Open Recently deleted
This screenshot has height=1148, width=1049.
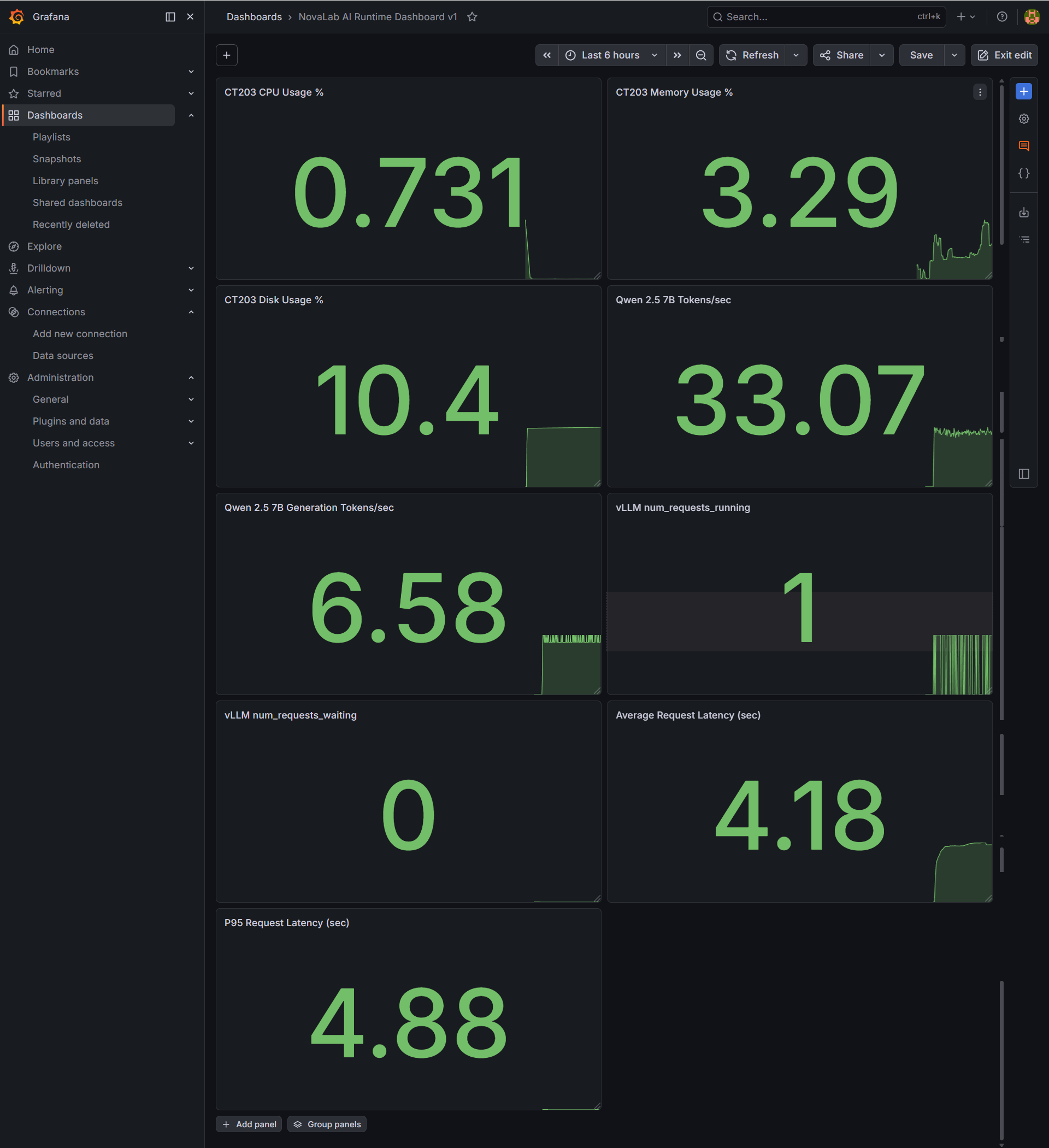pos(71,225)
